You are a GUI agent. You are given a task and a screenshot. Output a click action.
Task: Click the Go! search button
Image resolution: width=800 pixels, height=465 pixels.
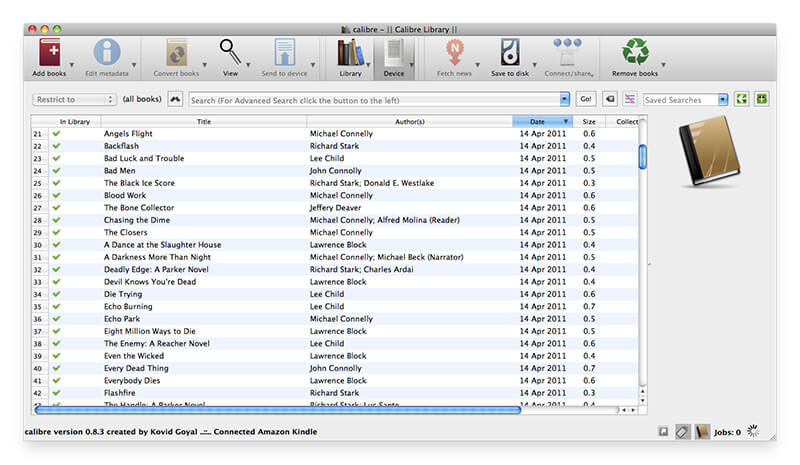tap(586, 99)
